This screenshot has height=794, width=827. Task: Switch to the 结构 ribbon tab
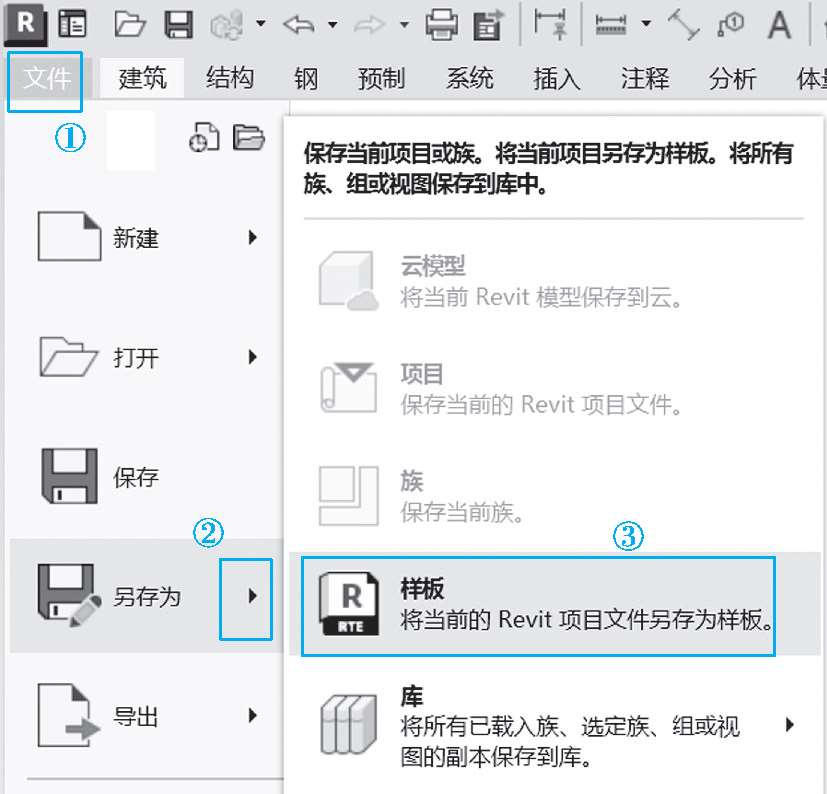[x=230, y=78]
